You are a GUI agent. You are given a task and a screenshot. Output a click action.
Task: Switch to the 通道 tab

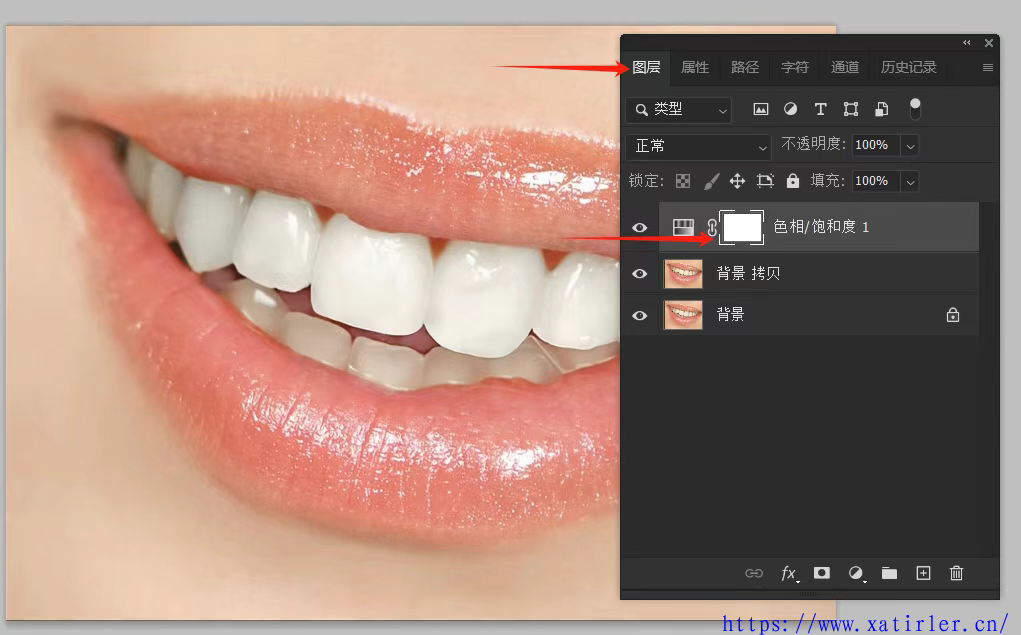845,67
